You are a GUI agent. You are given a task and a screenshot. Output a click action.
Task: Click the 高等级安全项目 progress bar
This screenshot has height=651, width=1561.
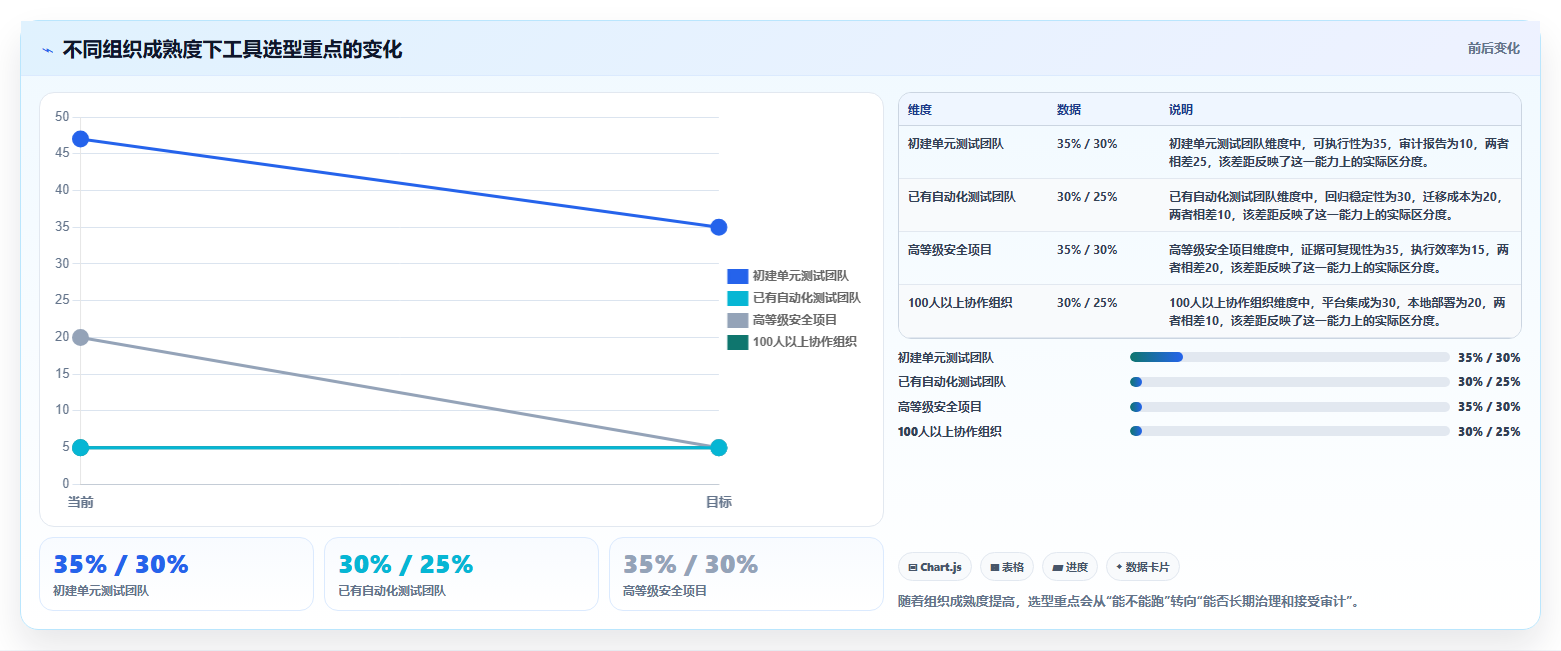[1289, 407]
